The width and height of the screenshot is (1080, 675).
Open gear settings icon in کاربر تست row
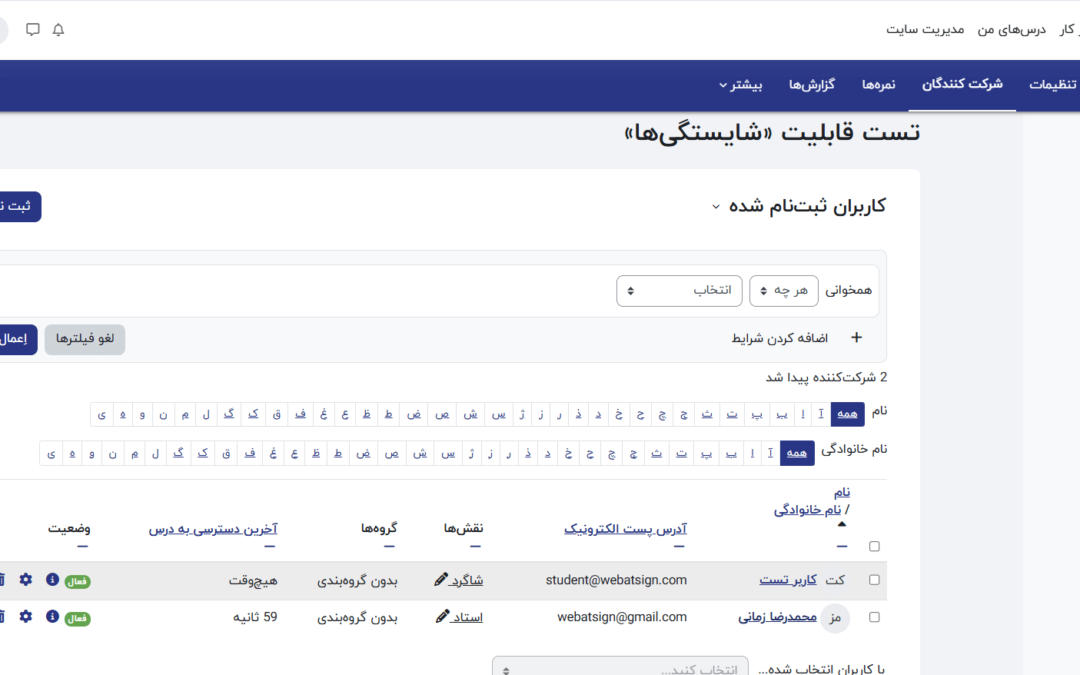[26, 580]
